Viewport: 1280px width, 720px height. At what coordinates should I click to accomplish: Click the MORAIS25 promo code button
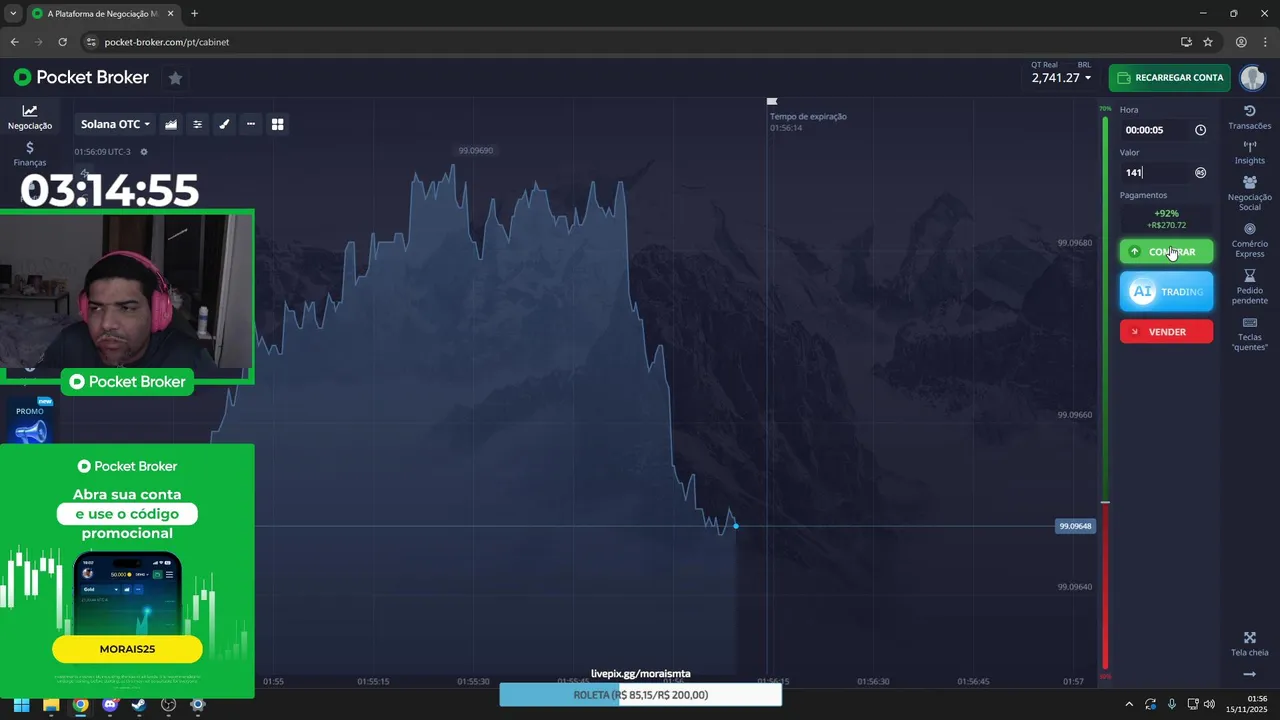[127, 649]
